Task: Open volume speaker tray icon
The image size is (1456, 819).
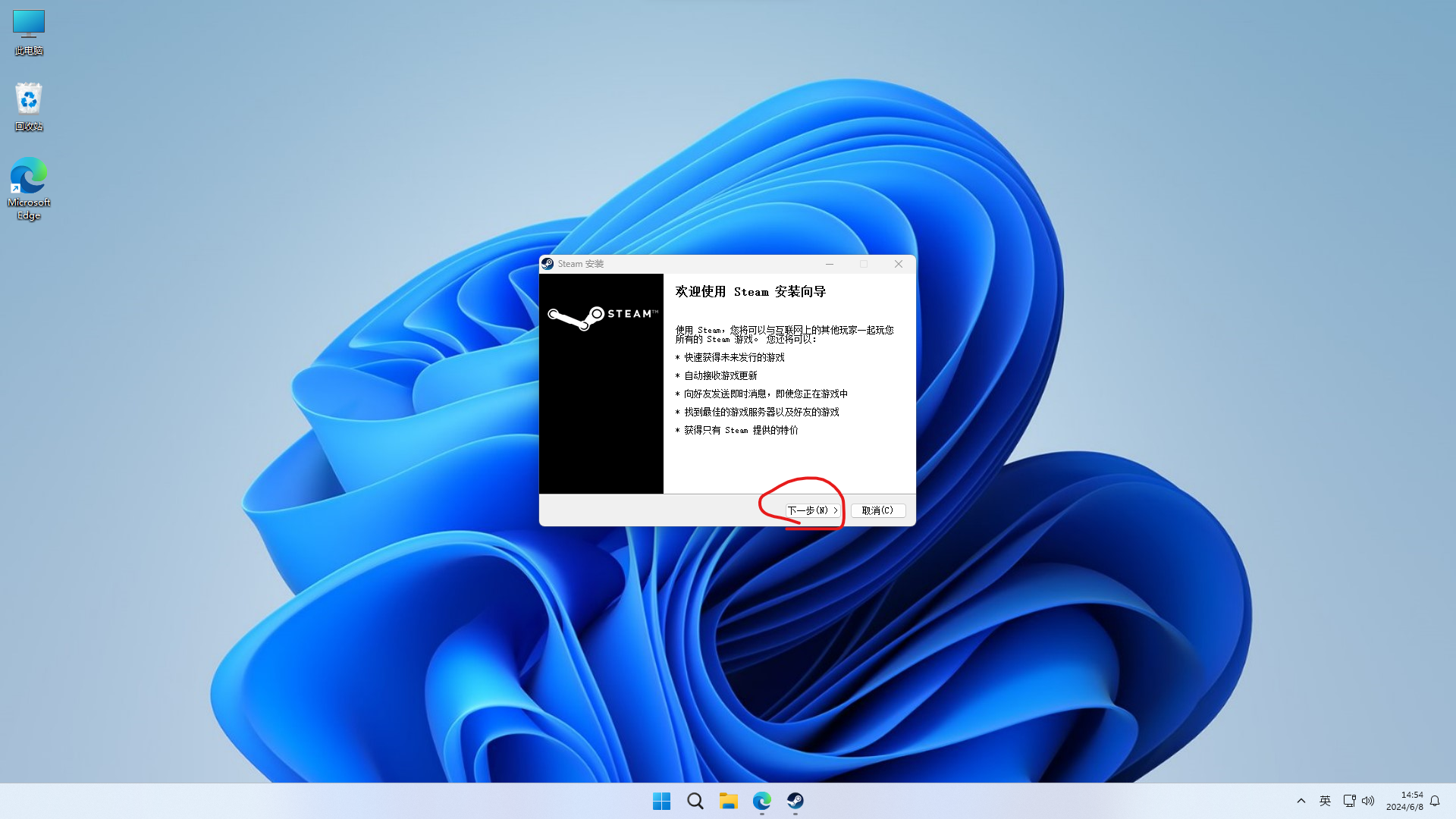Action: pyautogui.click(x=1368, y=801)
